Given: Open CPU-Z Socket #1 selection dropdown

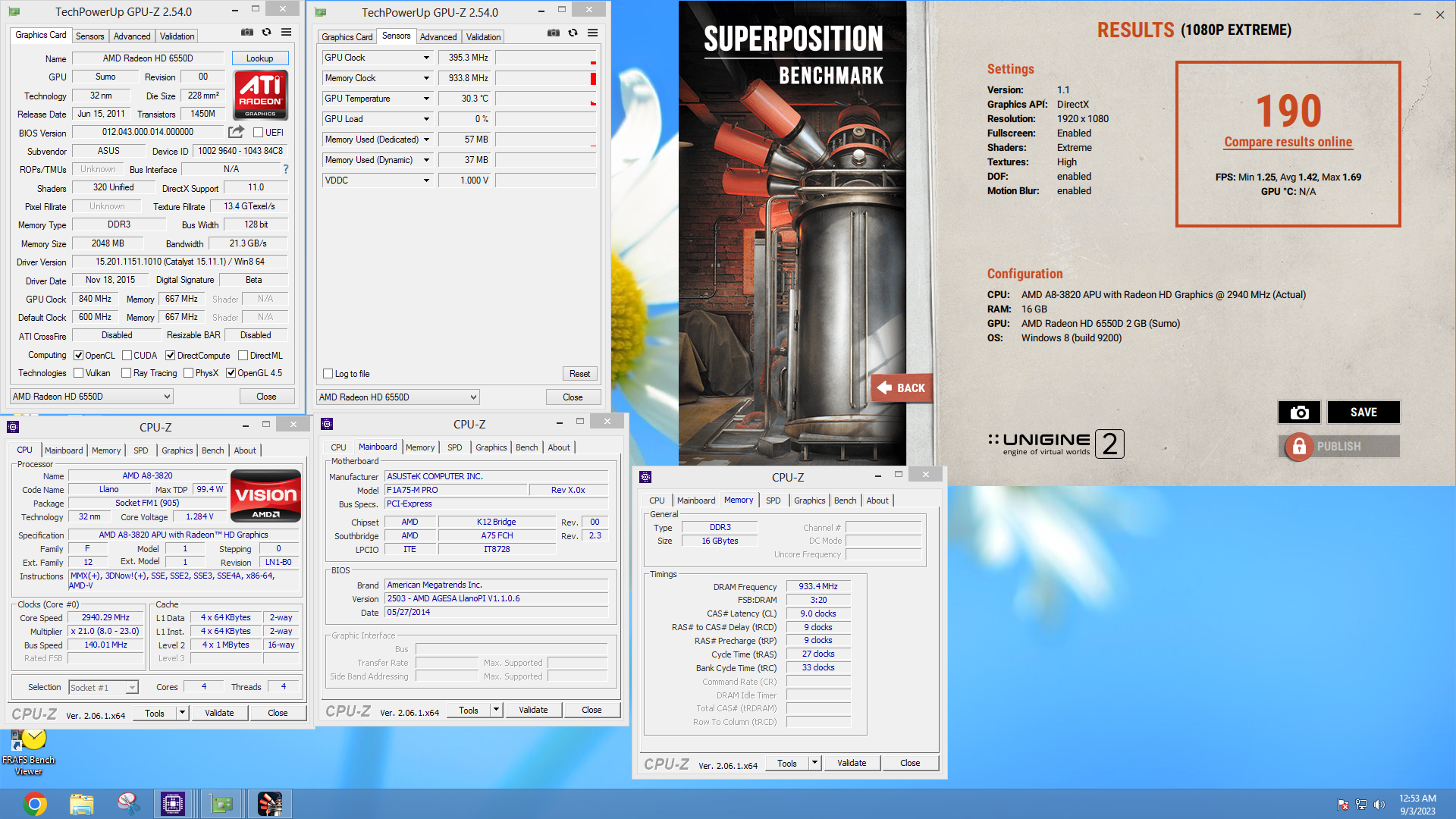Looking at the screenshot, I should click(x=104, y=688).
